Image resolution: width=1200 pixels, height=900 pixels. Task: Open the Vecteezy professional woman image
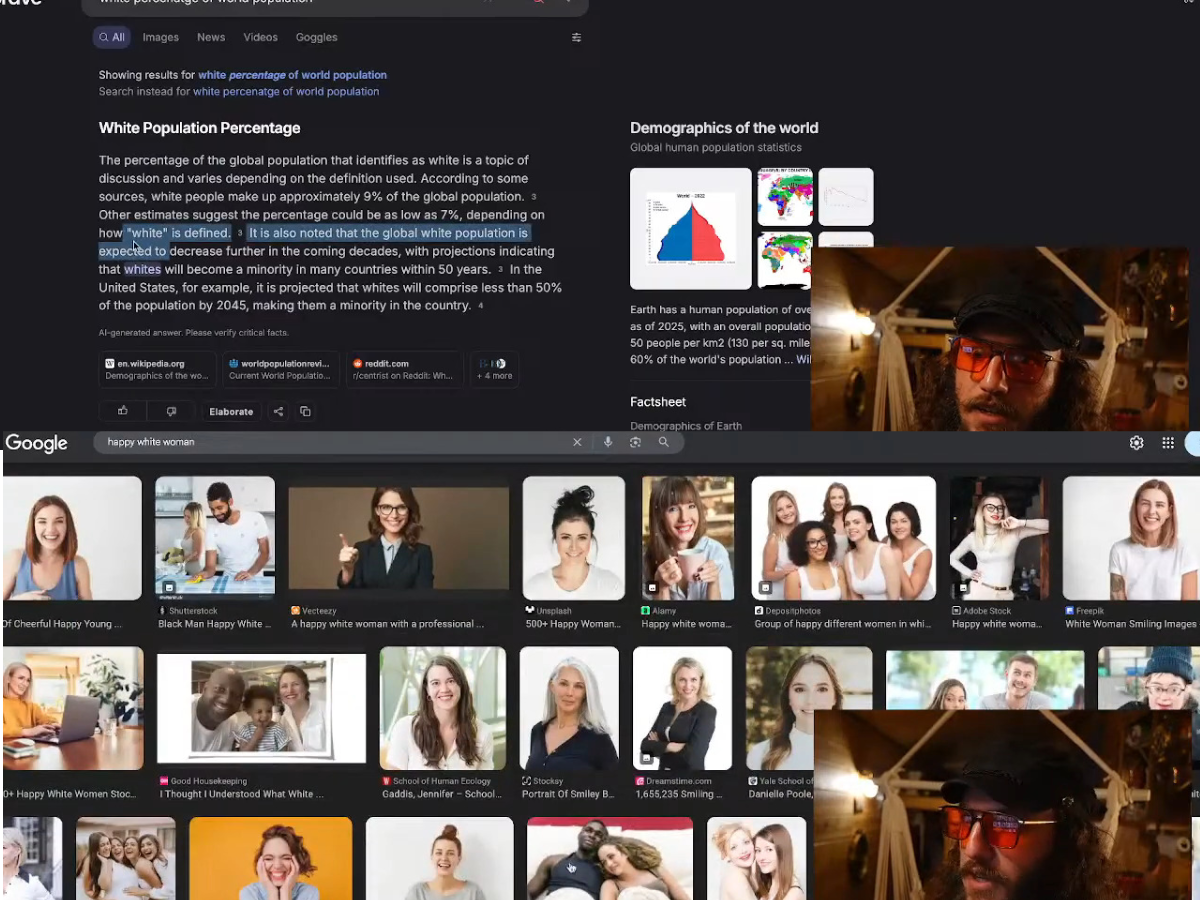398,538
